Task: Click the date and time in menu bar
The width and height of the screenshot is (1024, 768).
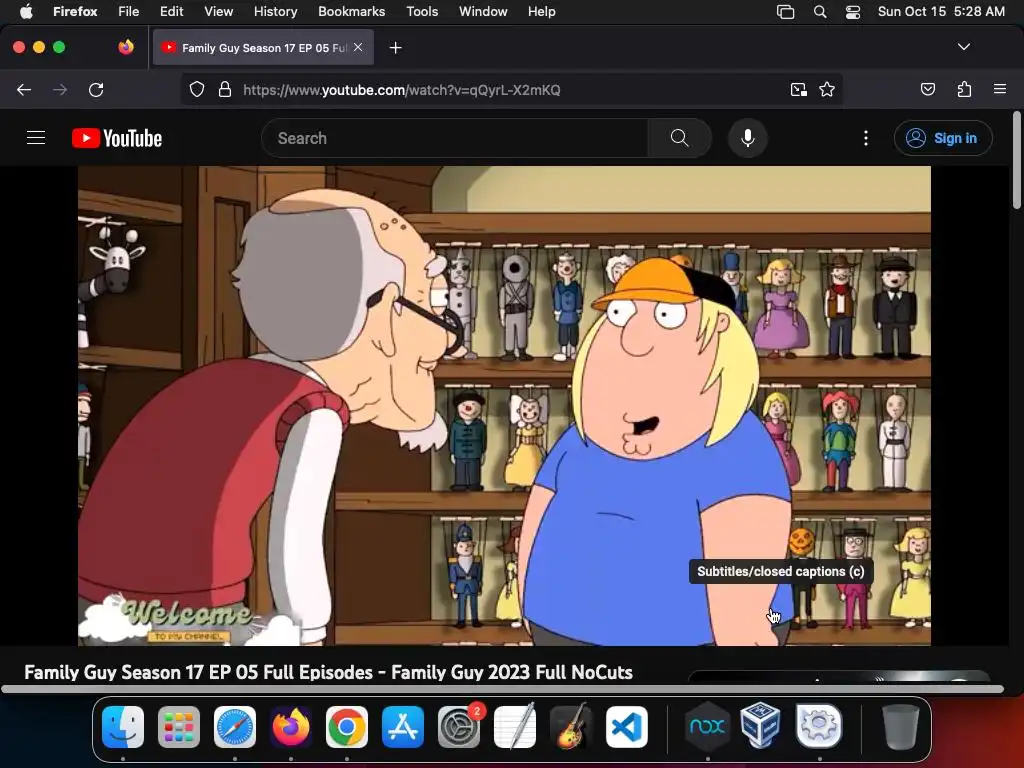Action: coord(941,11)
